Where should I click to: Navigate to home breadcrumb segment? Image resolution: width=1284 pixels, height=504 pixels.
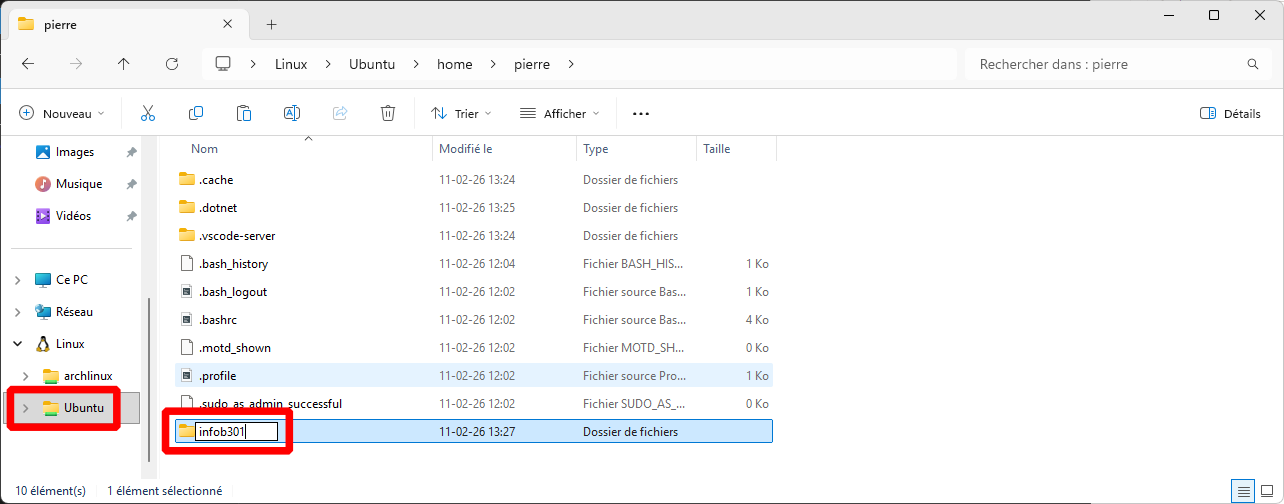[454, 64]
